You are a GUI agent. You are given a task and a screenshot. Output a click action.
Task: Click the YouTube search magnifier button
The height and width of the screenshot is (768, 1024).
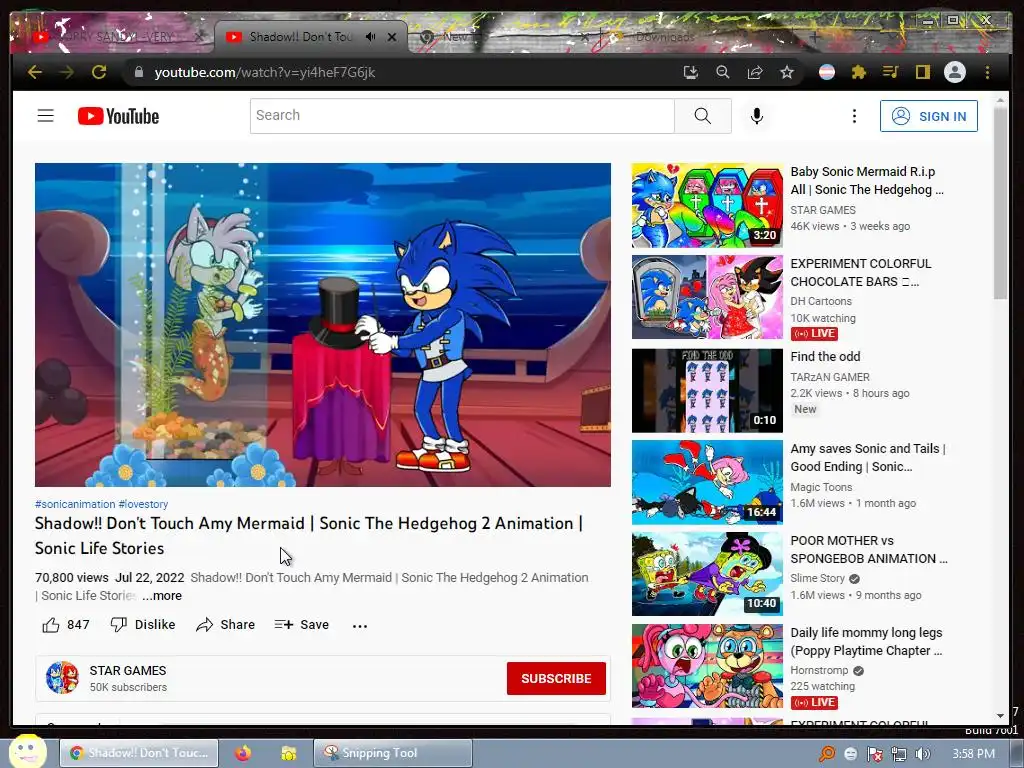(x=703, y=116)
